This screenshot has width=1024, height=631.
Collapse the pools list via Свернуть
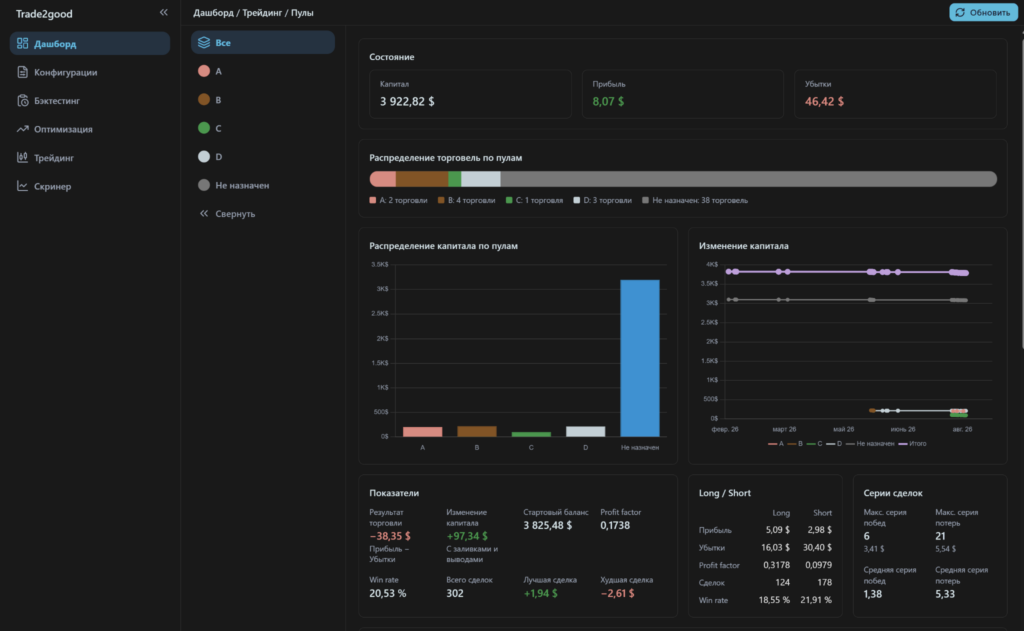[x=227, y=214]
